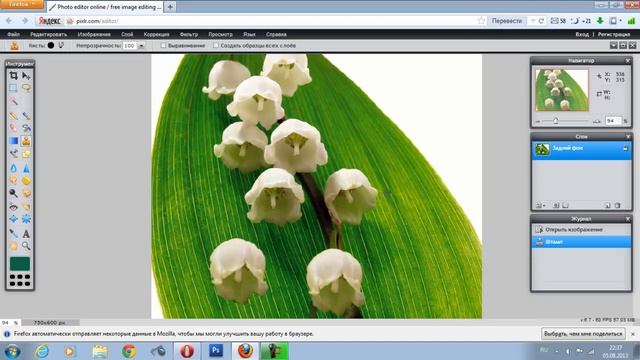This screenshot has width=640, height=360.
Task: Select the Smudge tool
Action: tap(13, 180)
